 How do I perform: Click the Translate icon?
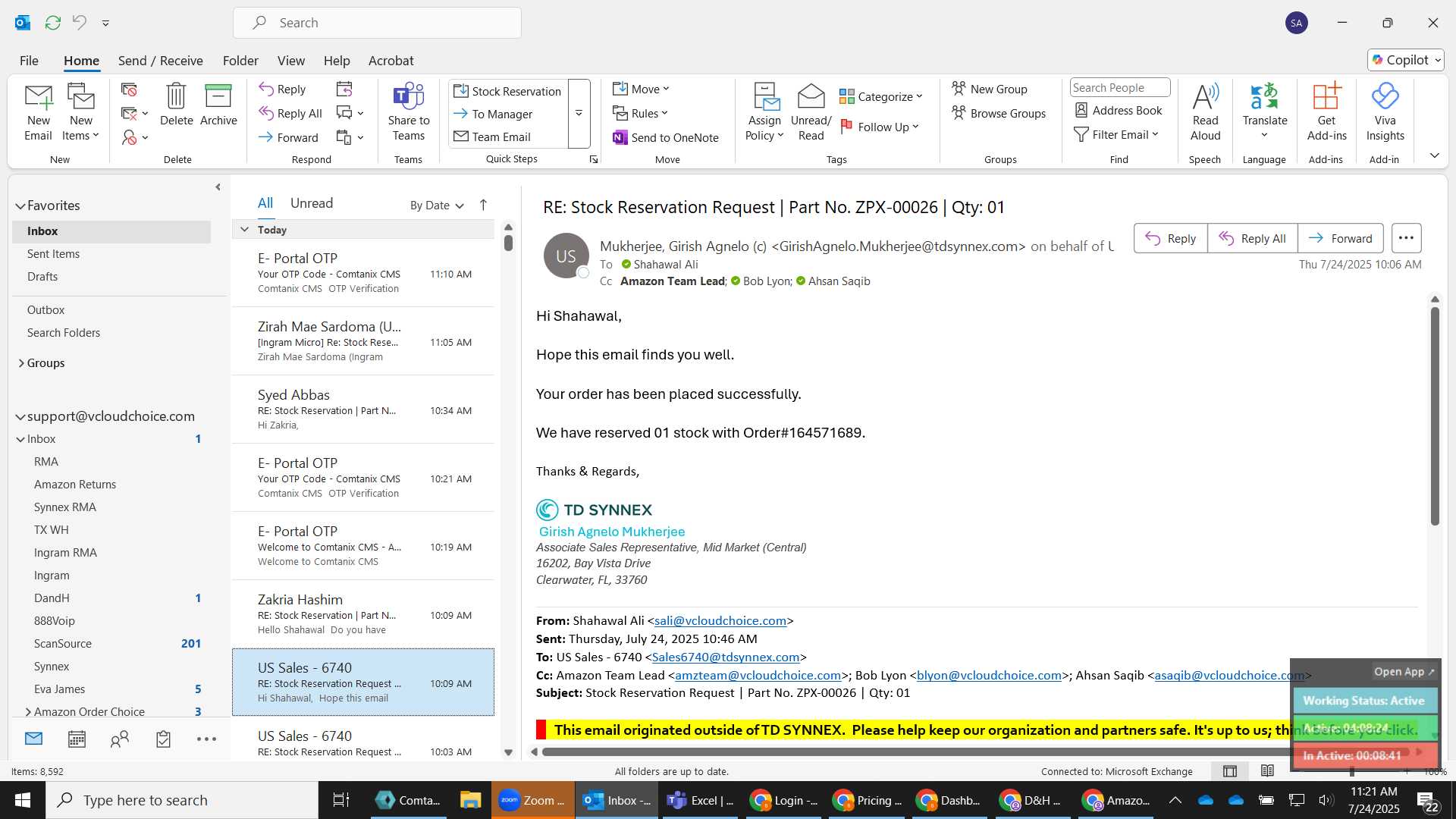pos(1265,97)
